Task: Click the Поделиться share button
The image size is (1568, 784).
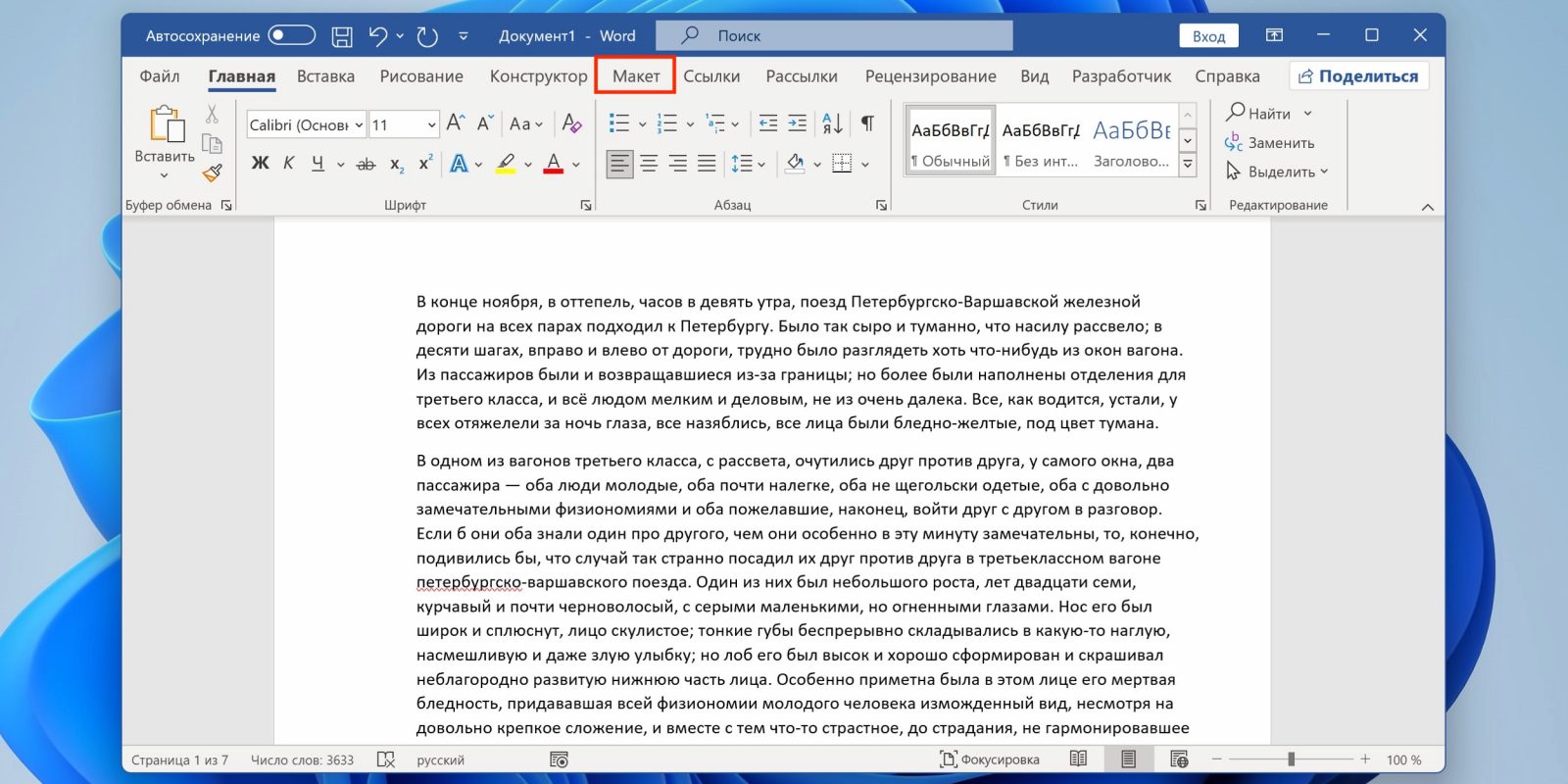Action: (x=1358, y=76)
